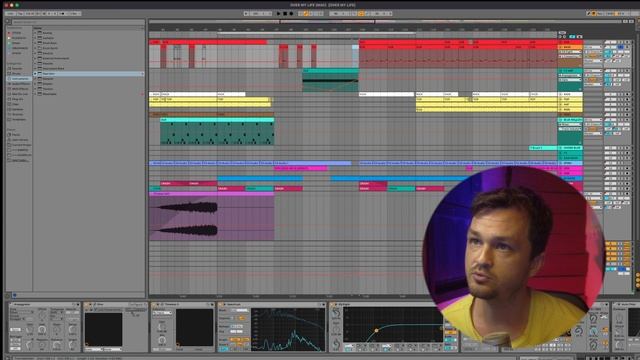Viewport: 640px width, 360px height.
Task: Start playback with the Play button
Action: pyautogui.click(x=278, y=13)
